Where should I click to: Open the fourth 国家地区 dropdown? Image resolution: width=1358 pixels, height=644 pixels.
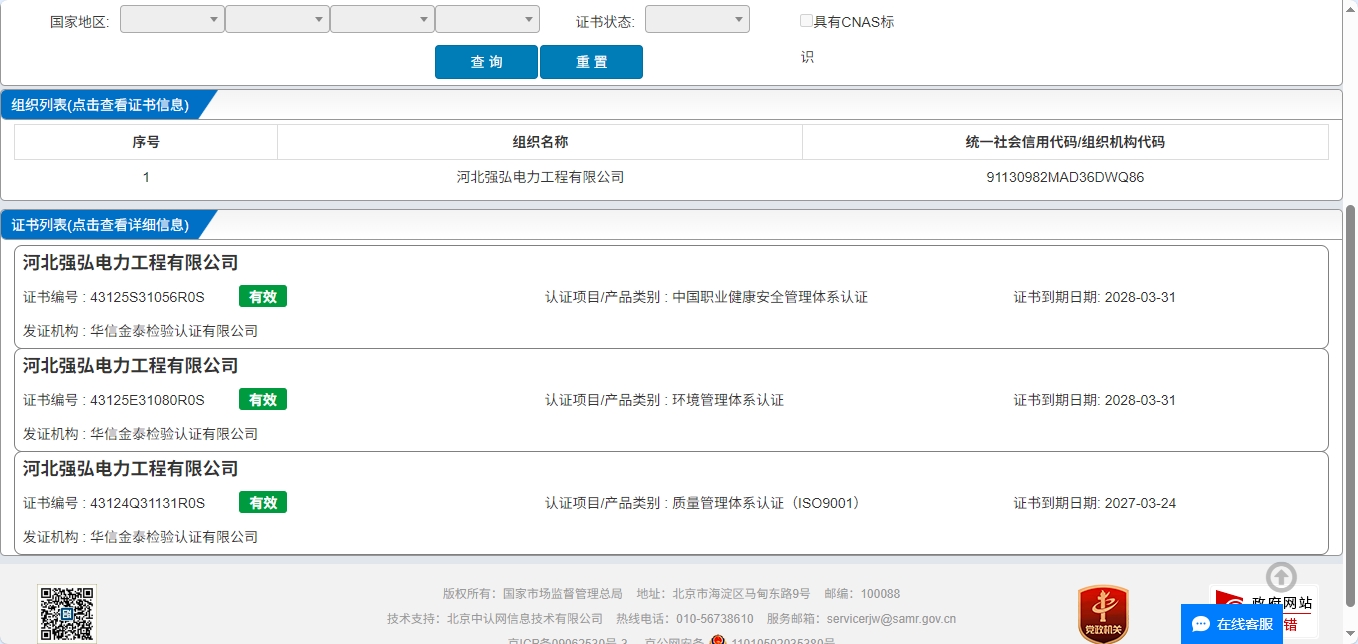487,19
